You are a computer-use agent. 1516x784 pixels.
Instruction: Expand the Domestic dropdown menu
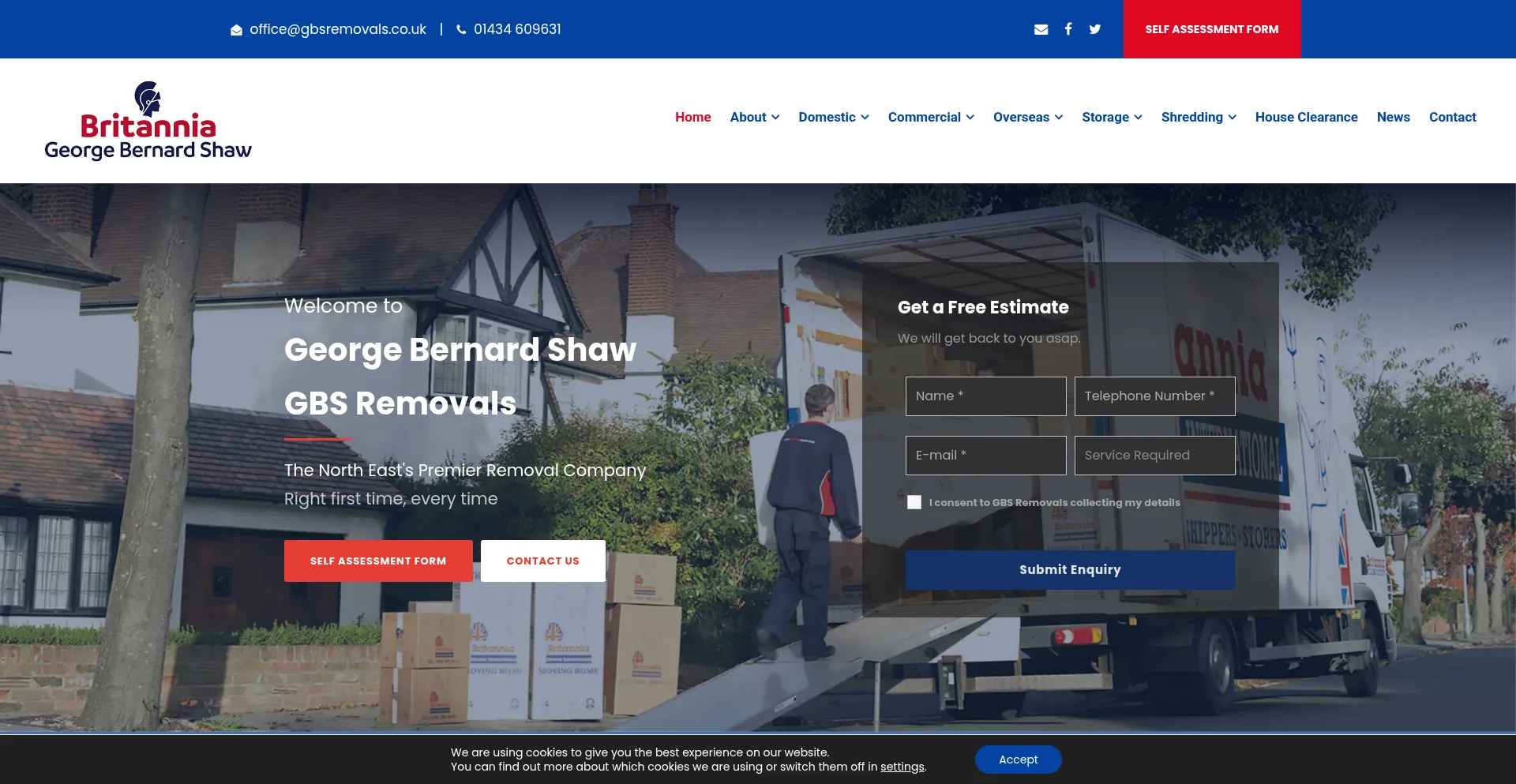pyautogui.click(x=833, y=117)
